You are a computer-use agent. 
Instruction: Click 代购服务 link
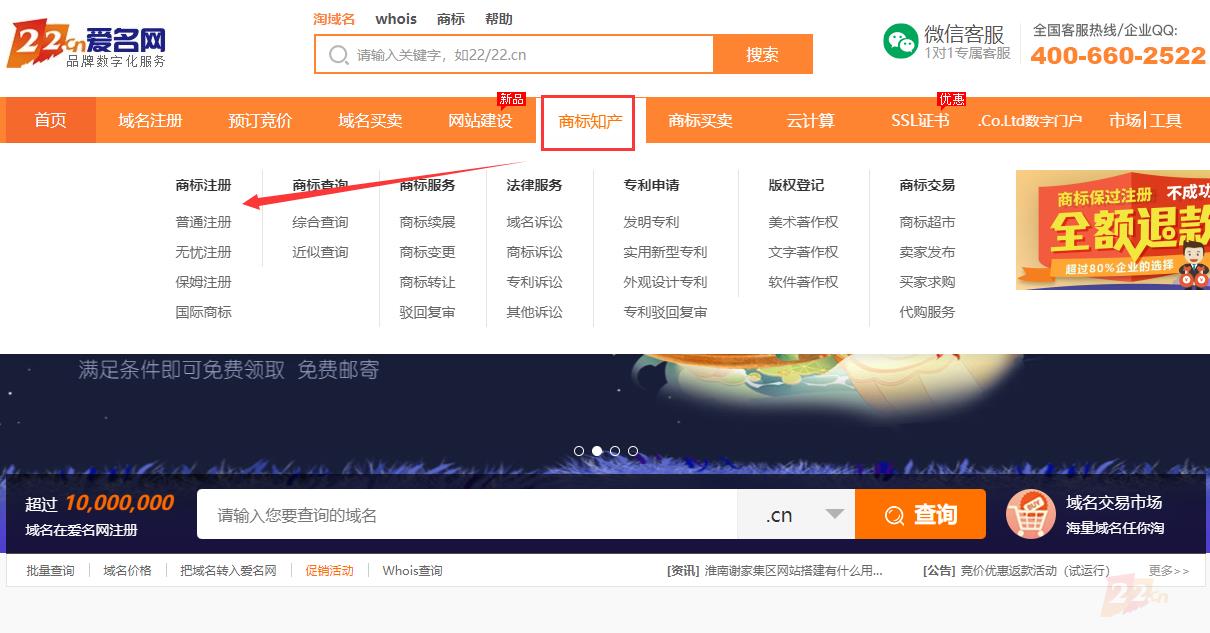point(927,312)
